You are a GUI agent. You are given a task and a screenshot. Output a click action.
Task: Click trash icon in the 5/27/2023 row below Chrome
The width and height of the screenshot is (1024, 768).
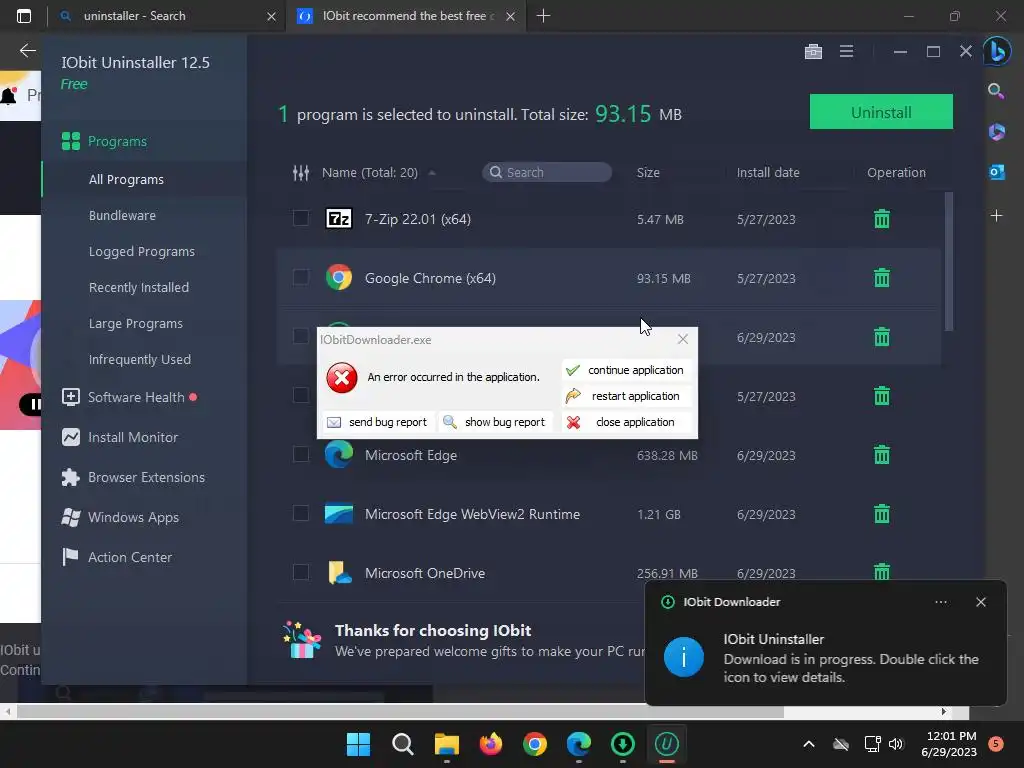point(882,396)
